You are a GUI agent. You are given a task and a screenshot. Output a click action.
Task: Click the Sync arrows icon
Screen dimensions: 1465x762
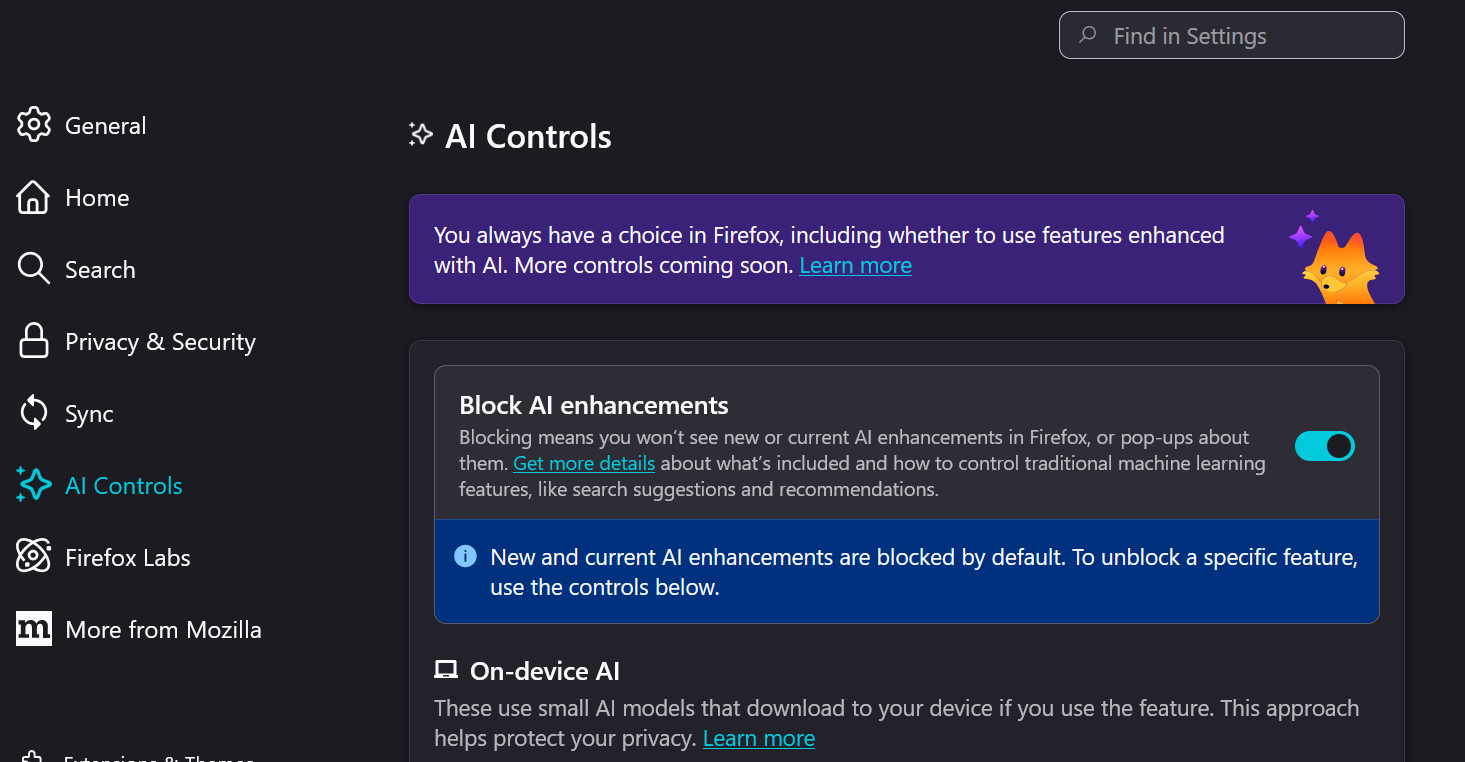point(34,413)
